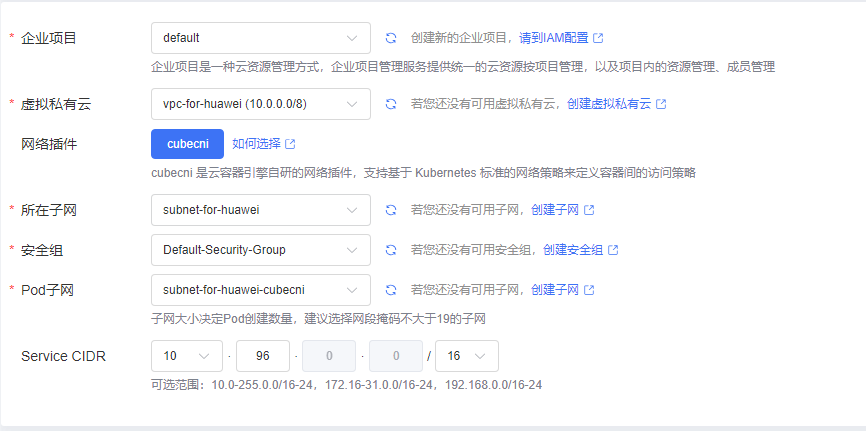Click external-link icon beside 所在子网 创建子网

[589, 210]
